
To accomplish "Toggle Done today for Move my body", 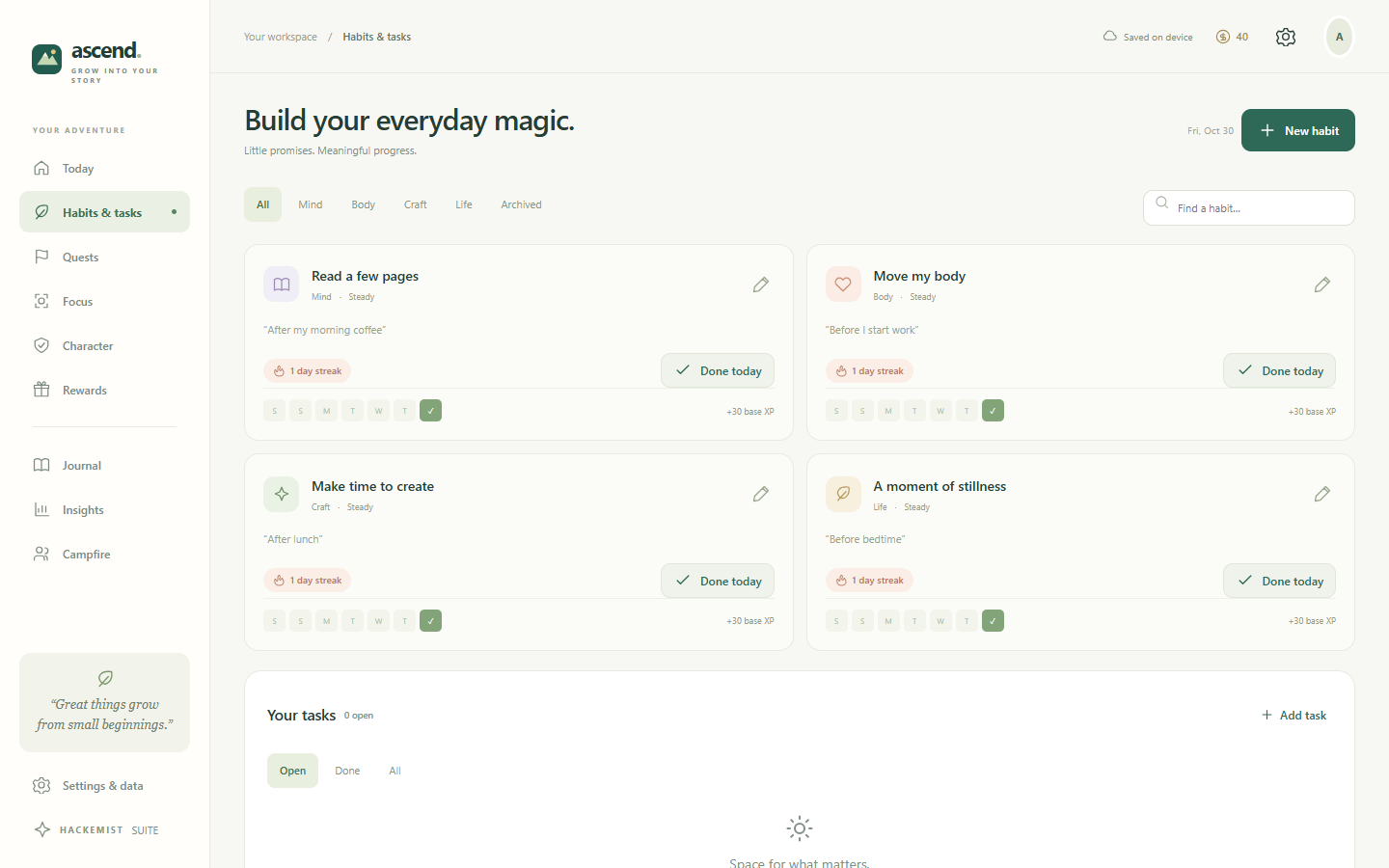I will [1280, 370].
